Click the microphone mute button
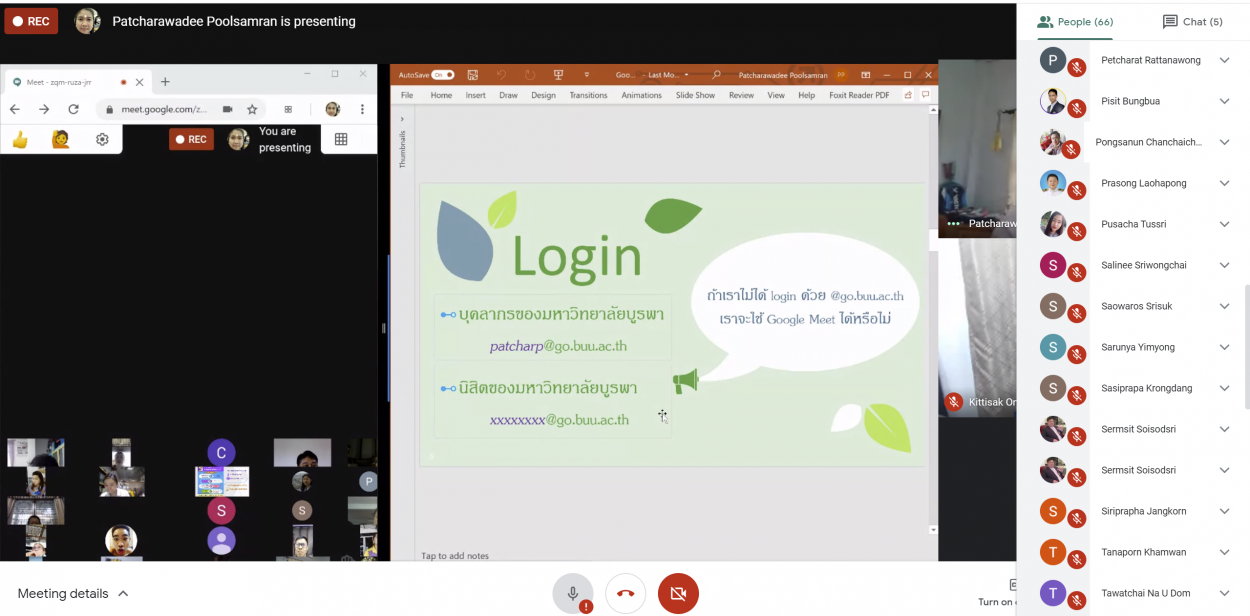Viewport: 1250px width, 616px height. click(573, 593)
